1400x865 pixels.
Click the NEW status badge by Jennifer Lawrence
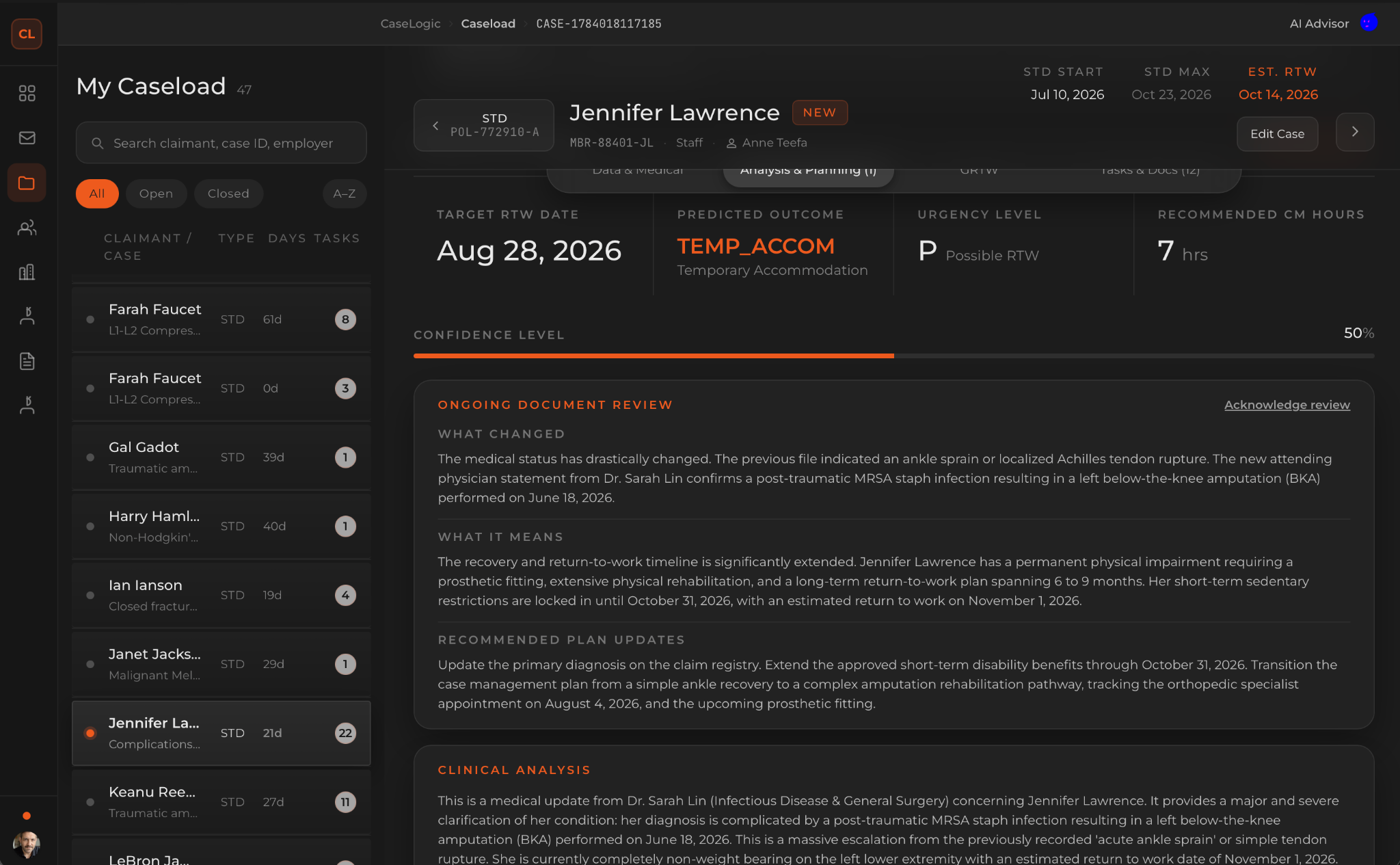pos(820,113)
